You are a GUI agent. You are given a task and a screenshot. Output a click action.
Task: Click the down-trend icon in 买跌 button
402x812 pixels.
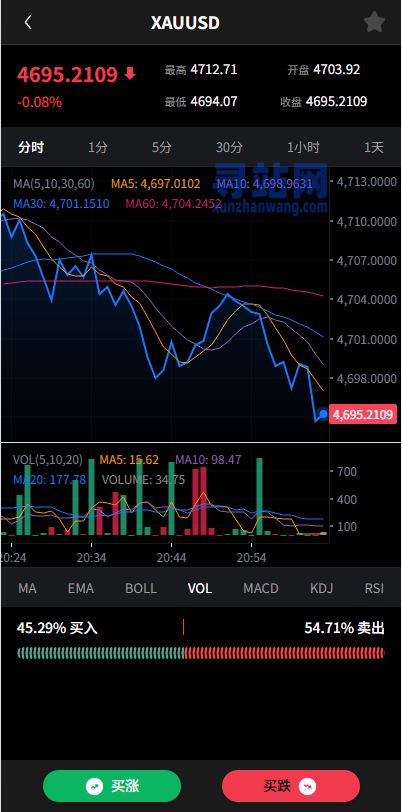pyautogui.click(x=308, y=786)
